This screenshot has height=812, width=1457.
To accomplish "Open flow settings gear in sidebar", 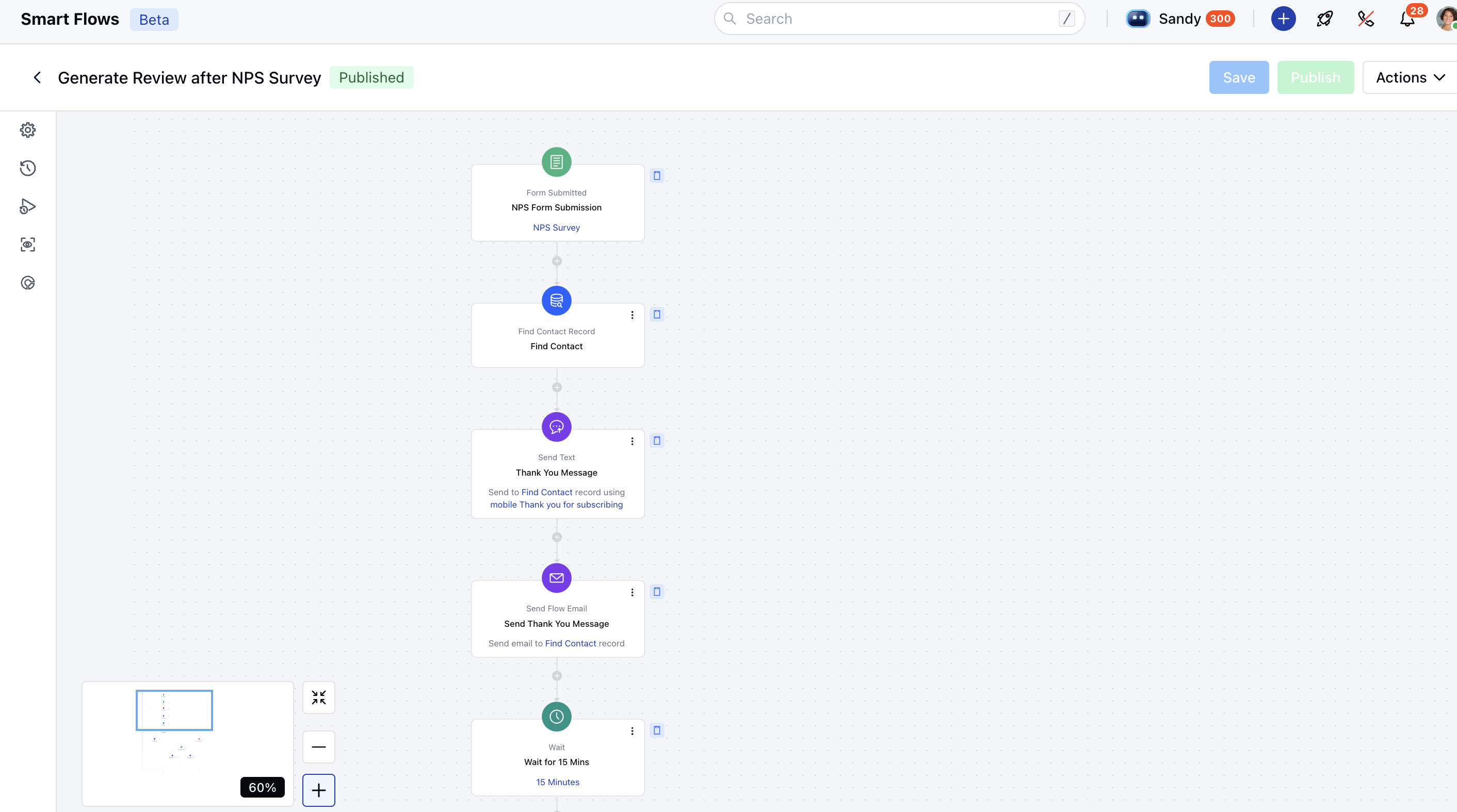I will click(28, 130).
